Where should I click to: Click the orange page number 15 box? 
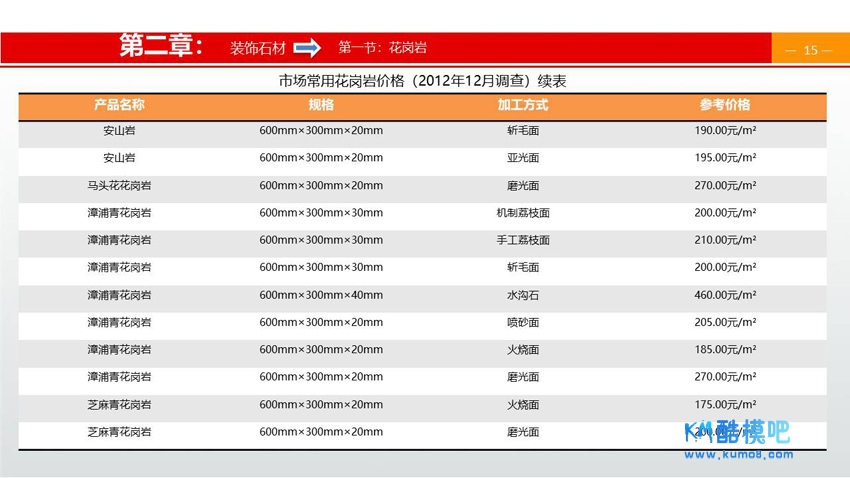click(x=809, y=50)
